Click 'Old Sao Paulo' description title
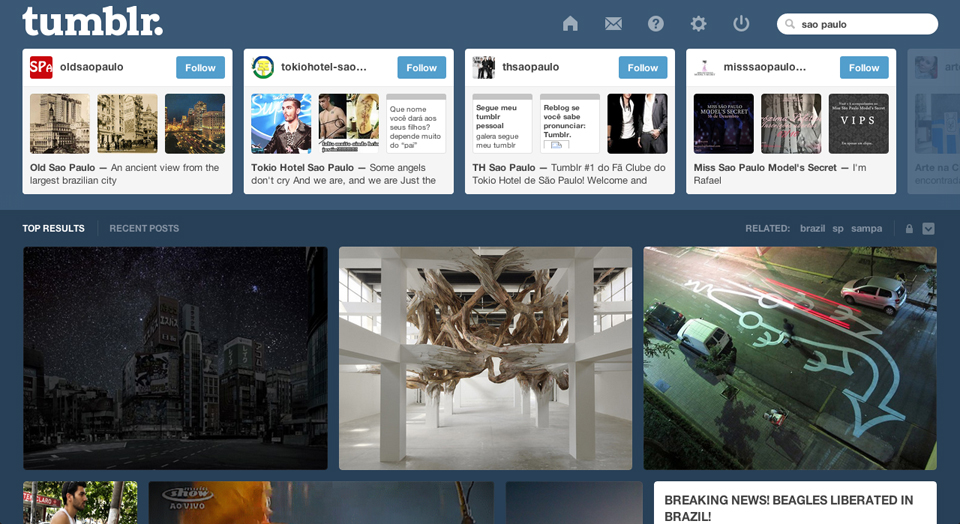960x524 pixels. [62, 167]
